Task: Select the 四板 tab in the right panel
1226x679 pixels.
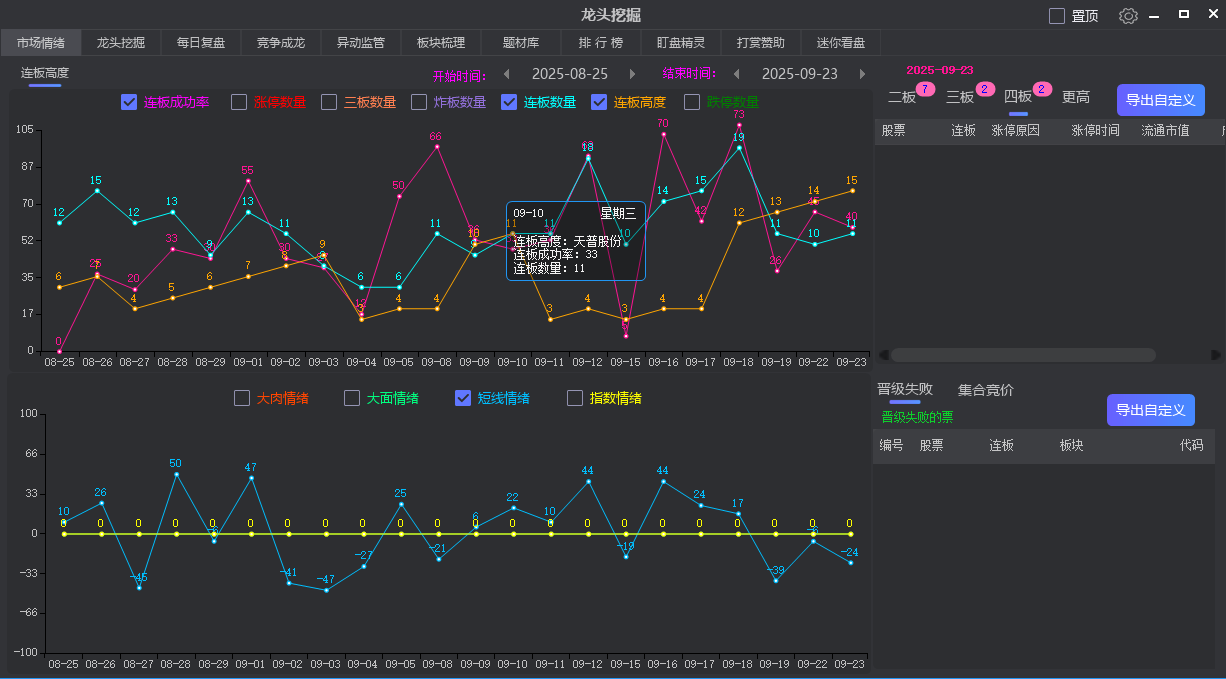Action: click(x=1018, y=97)
